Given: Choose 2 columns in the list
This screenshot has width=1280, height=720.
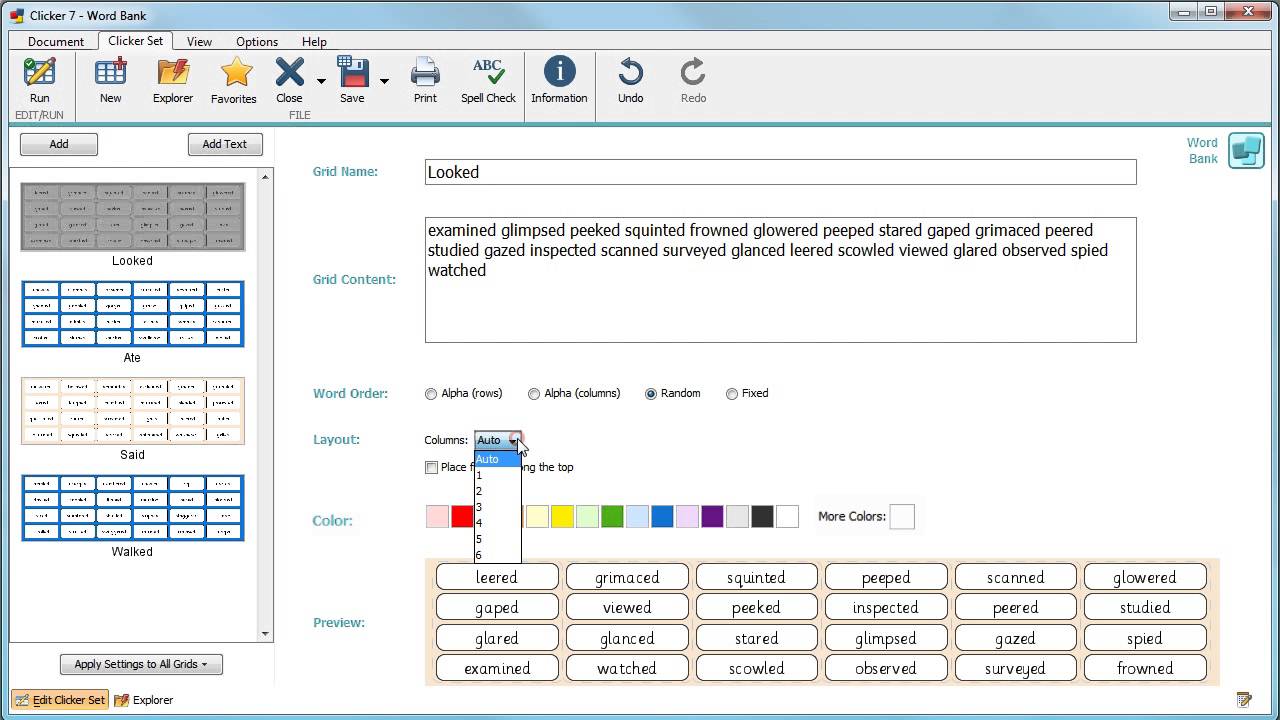Looking at the screenshot, I should [497, 491].
